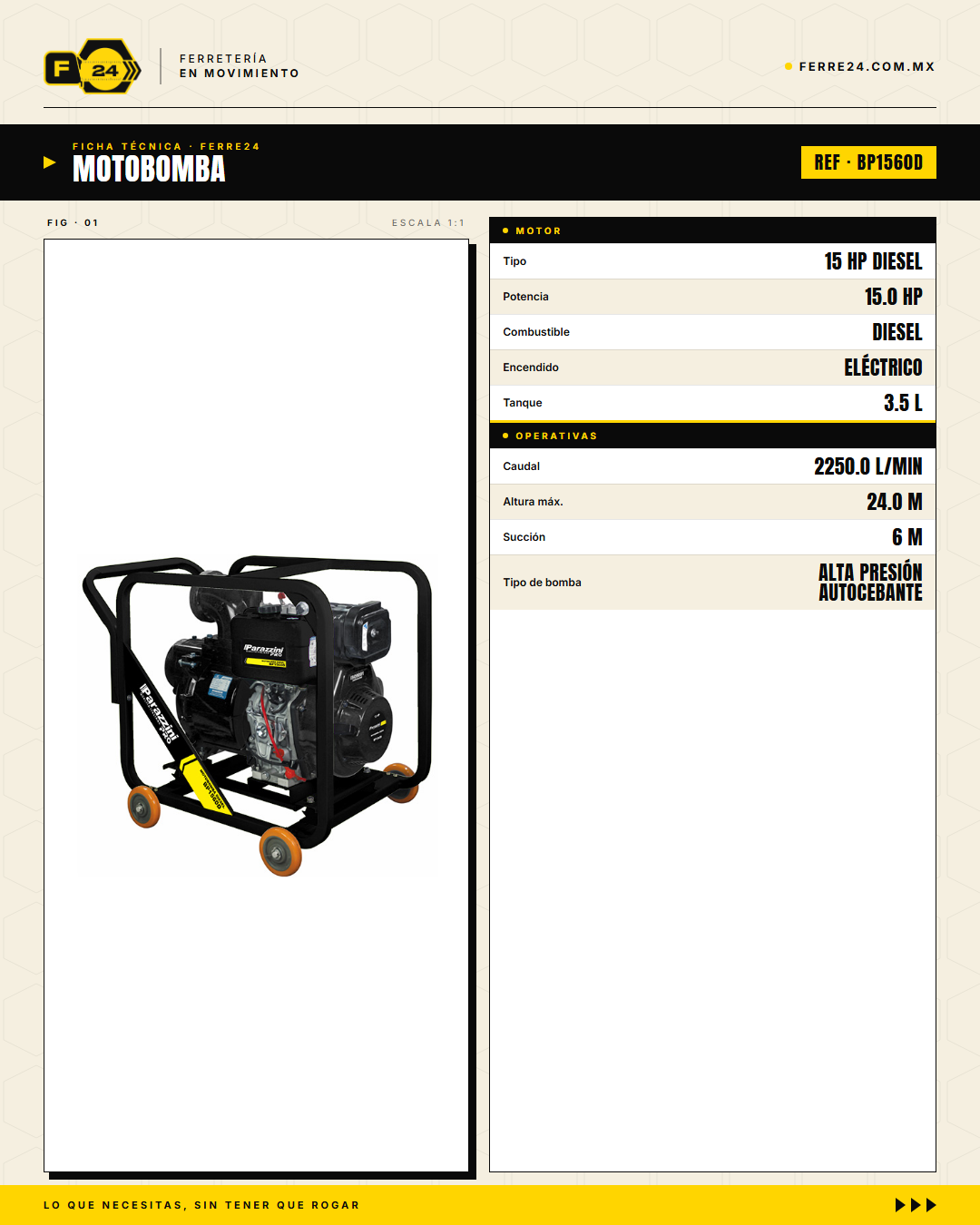Screen dimensions: 980x1225
Task: Click the Tanque row label
Action: 523,403
